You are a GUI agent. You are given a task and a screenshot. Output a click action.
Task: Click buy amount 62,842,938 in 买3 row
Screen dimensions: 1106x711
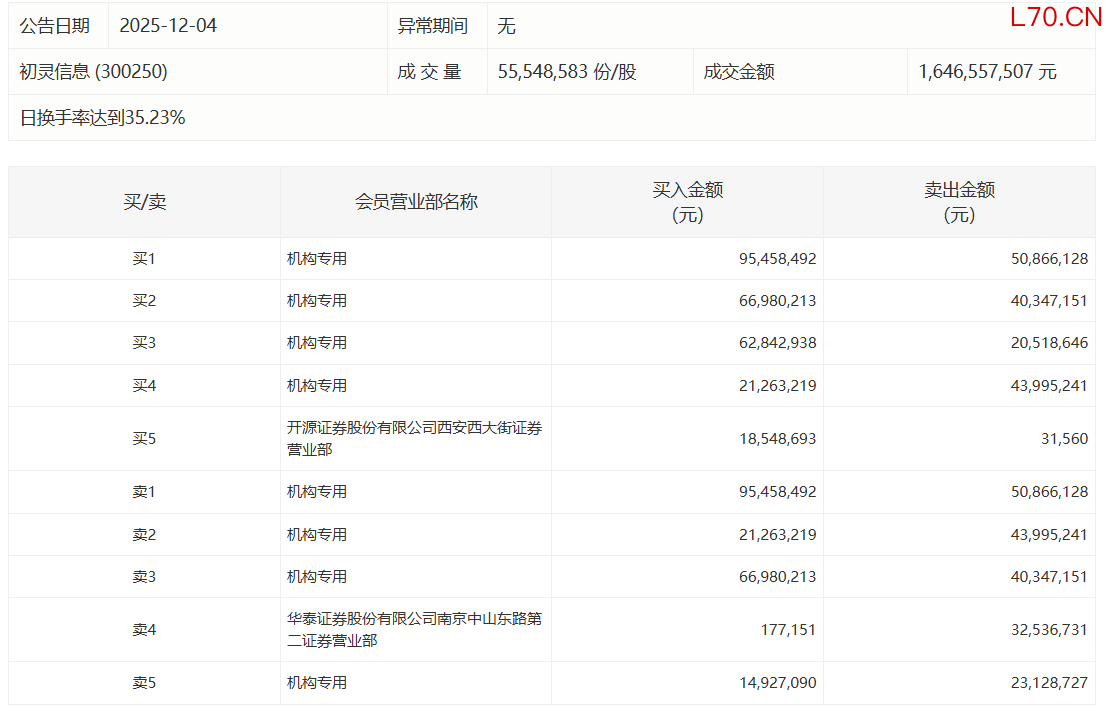pyautogui.click(x=777, y=343)
